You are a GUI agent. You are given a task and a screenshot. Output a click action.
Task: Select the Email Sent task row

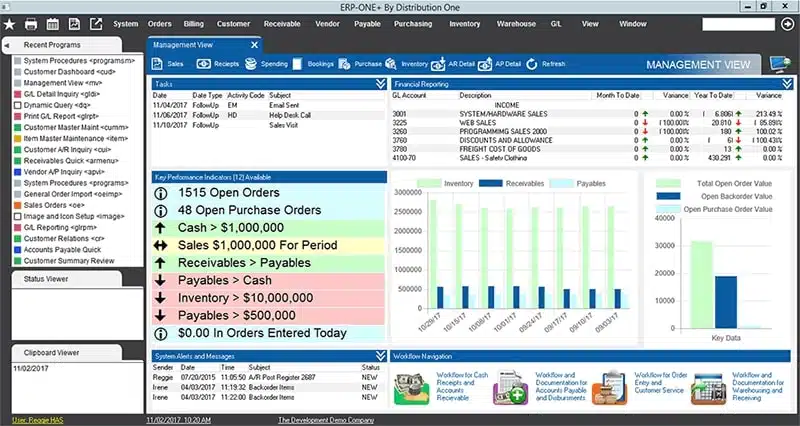pyautogui.click(x=269, y=105)
